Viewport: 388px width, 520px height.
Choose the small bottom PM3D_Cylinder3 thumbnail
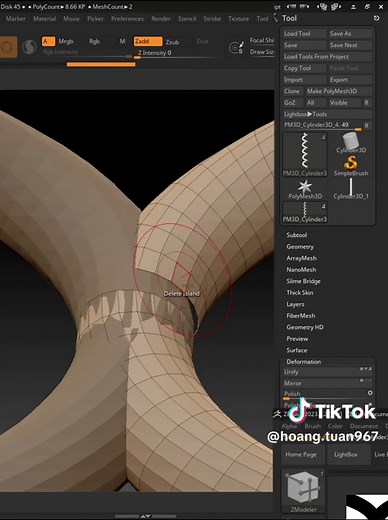[x=305, y=212]
